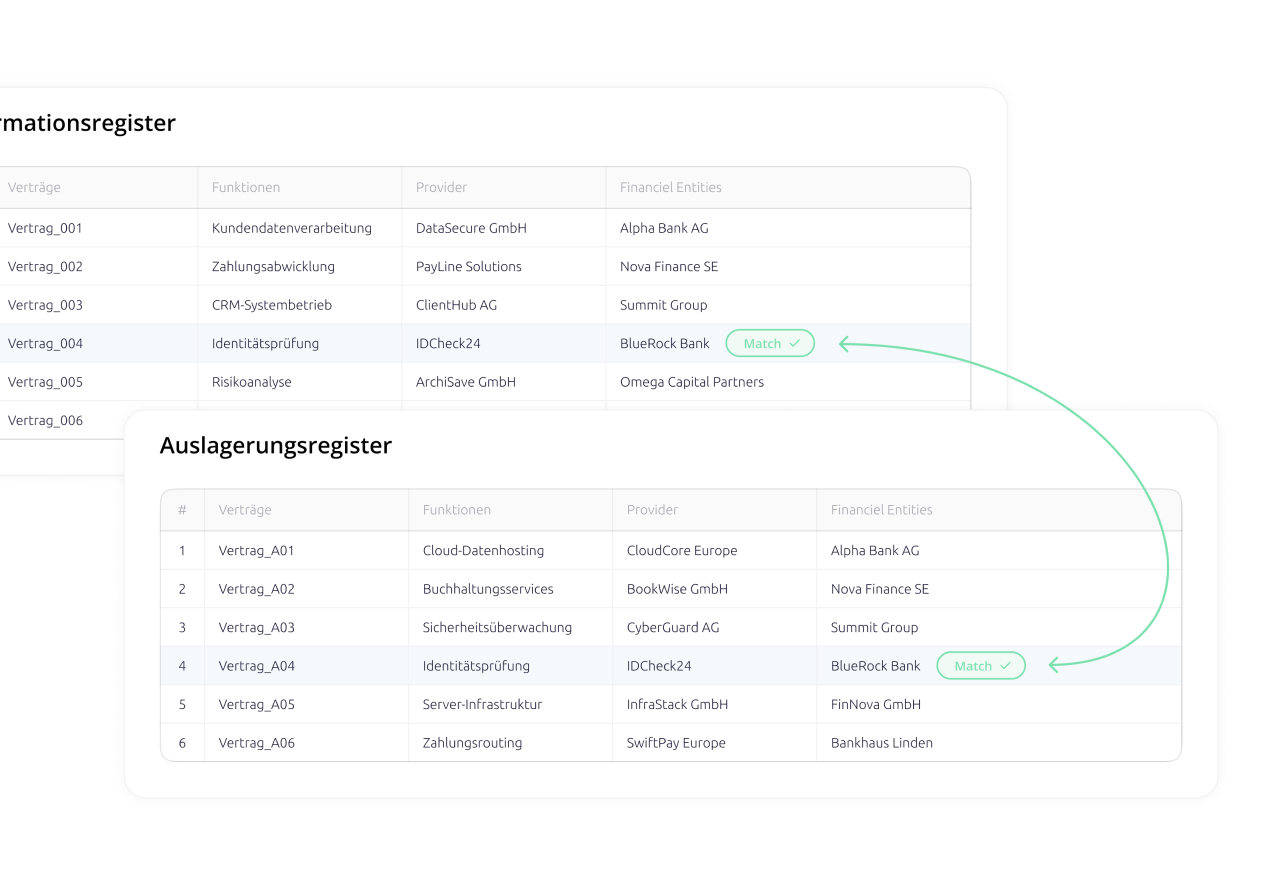1272x876 pixels.
Task: Click the Sicherheitsüberwachung cell
Action: [497, 628]
